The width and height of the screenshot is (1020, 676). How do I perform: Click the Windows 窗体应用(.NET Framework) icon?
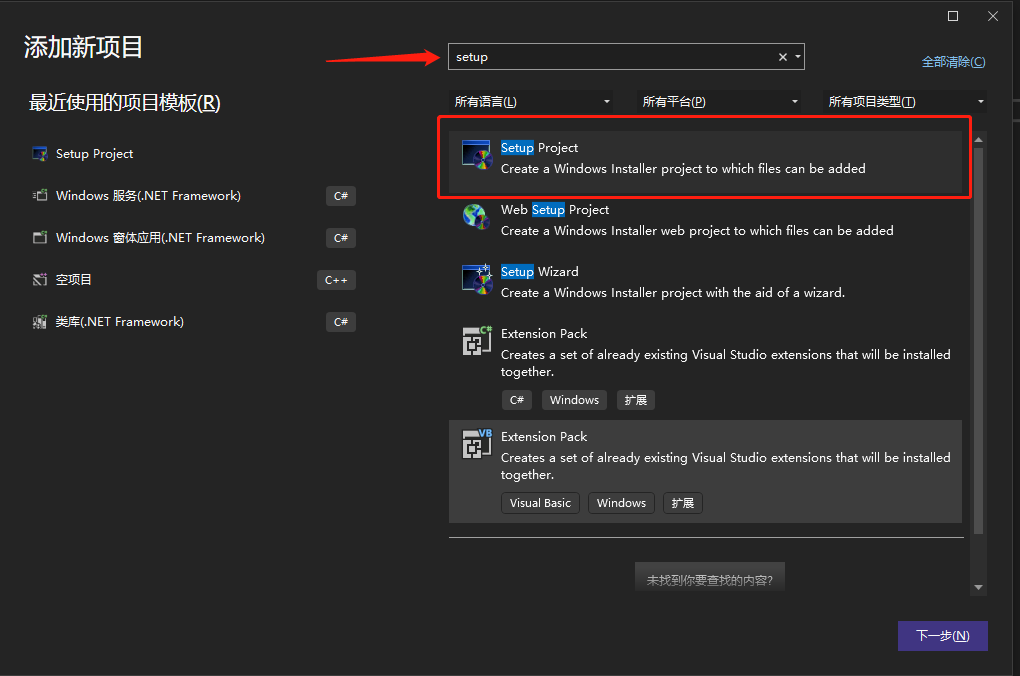click(x=40, y=237)
